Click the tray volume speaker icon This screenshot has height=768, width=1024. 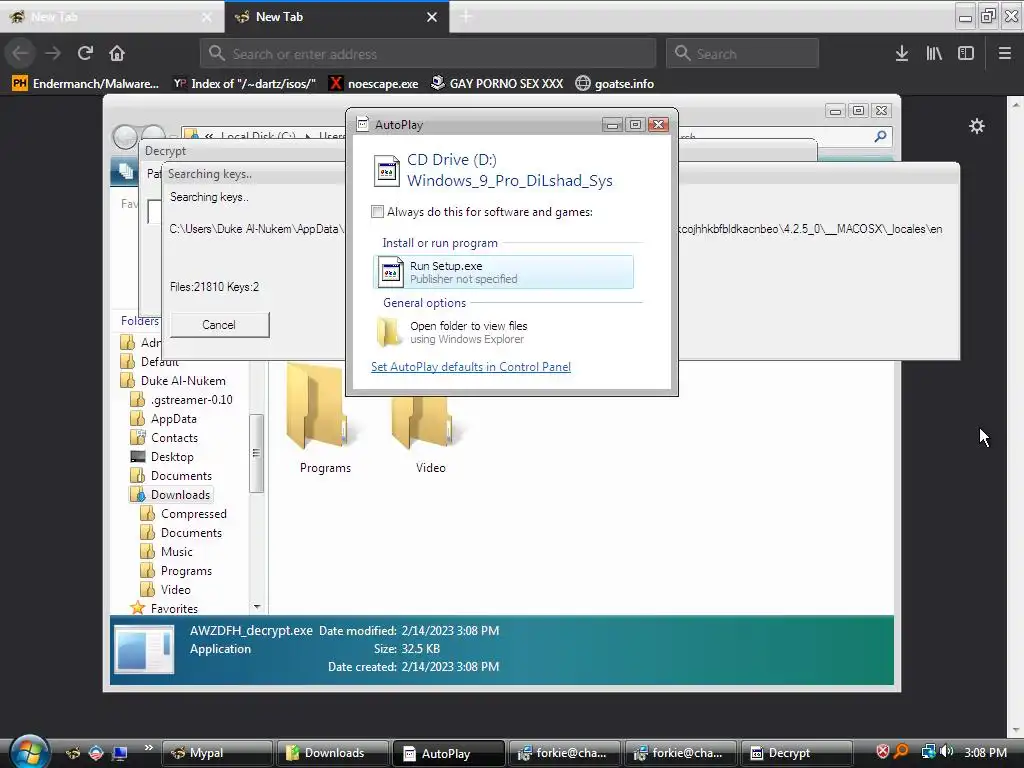(946, 752)
